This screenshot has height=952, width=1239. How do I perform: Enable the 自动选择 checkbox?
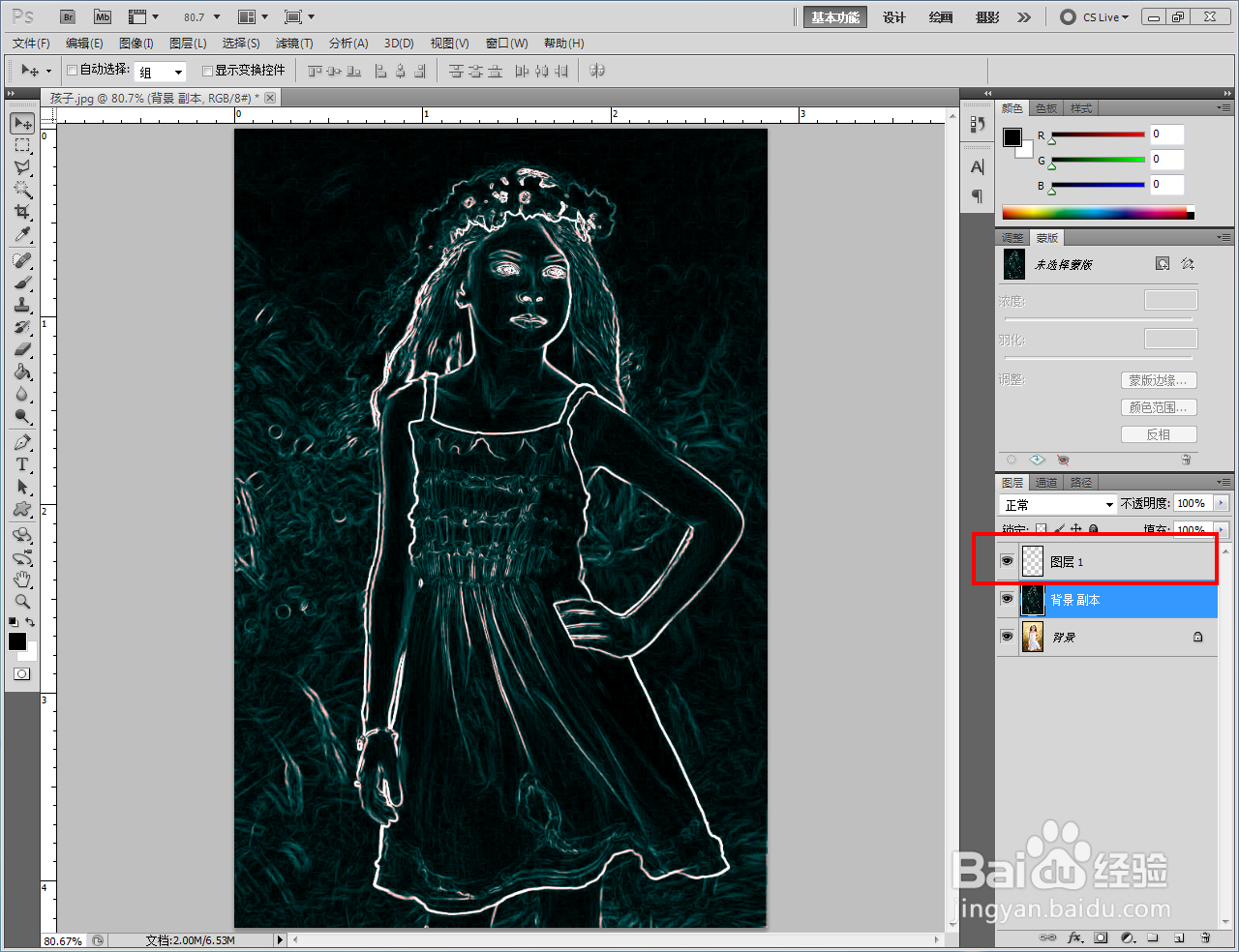73,70
